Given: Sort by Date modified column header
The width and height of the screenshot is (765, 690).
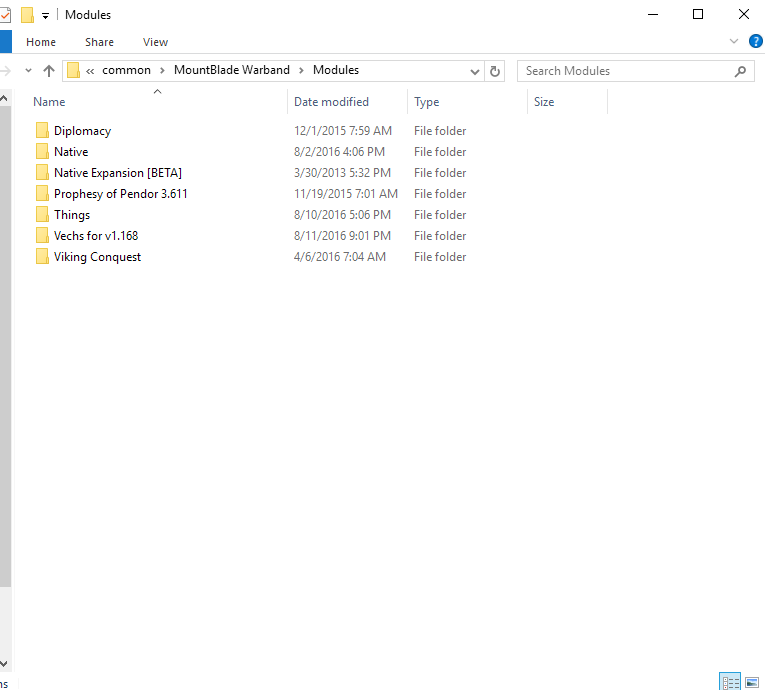Looking at the screenshot, I should 331,102.
